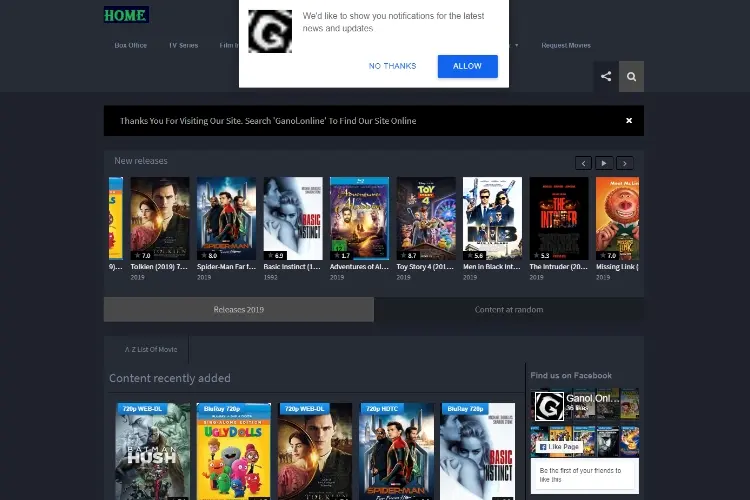This screenshot has height=500, width=750.
Task: Click the G logo in notification popup
Action: pos(270,32)
